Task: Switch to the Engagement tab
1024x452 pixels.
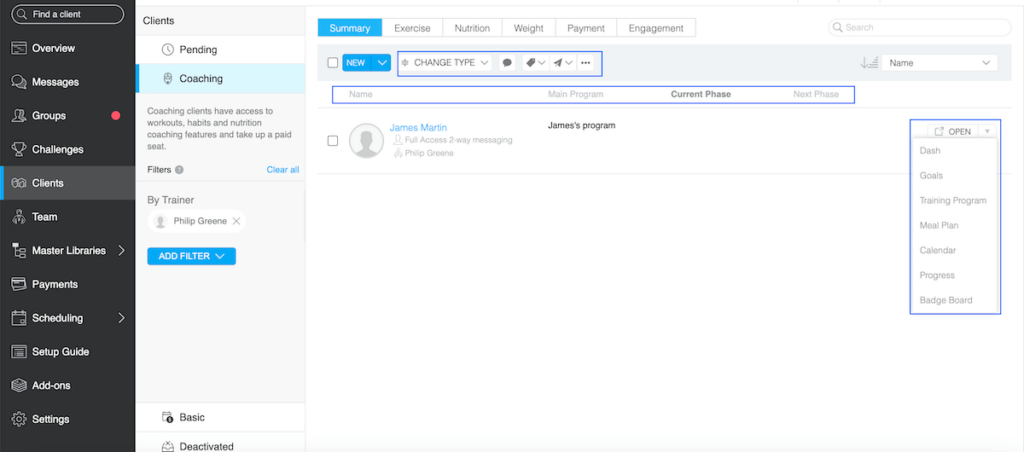Action: click(656, 28)
